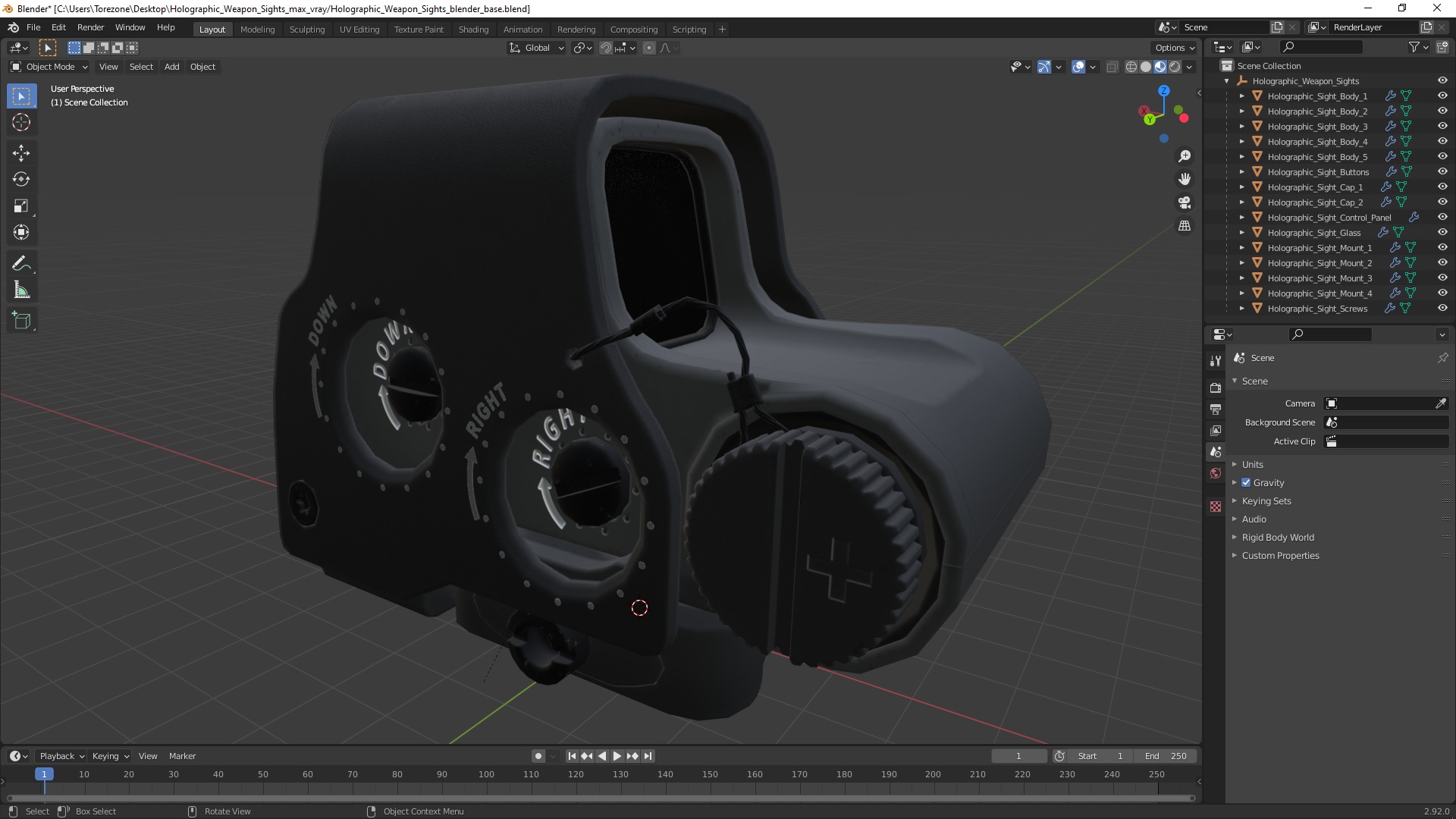Viewport: 1456px width, 819px height.
Task: Click the Pan view hand icon
Action: (x=1185, y=180)
